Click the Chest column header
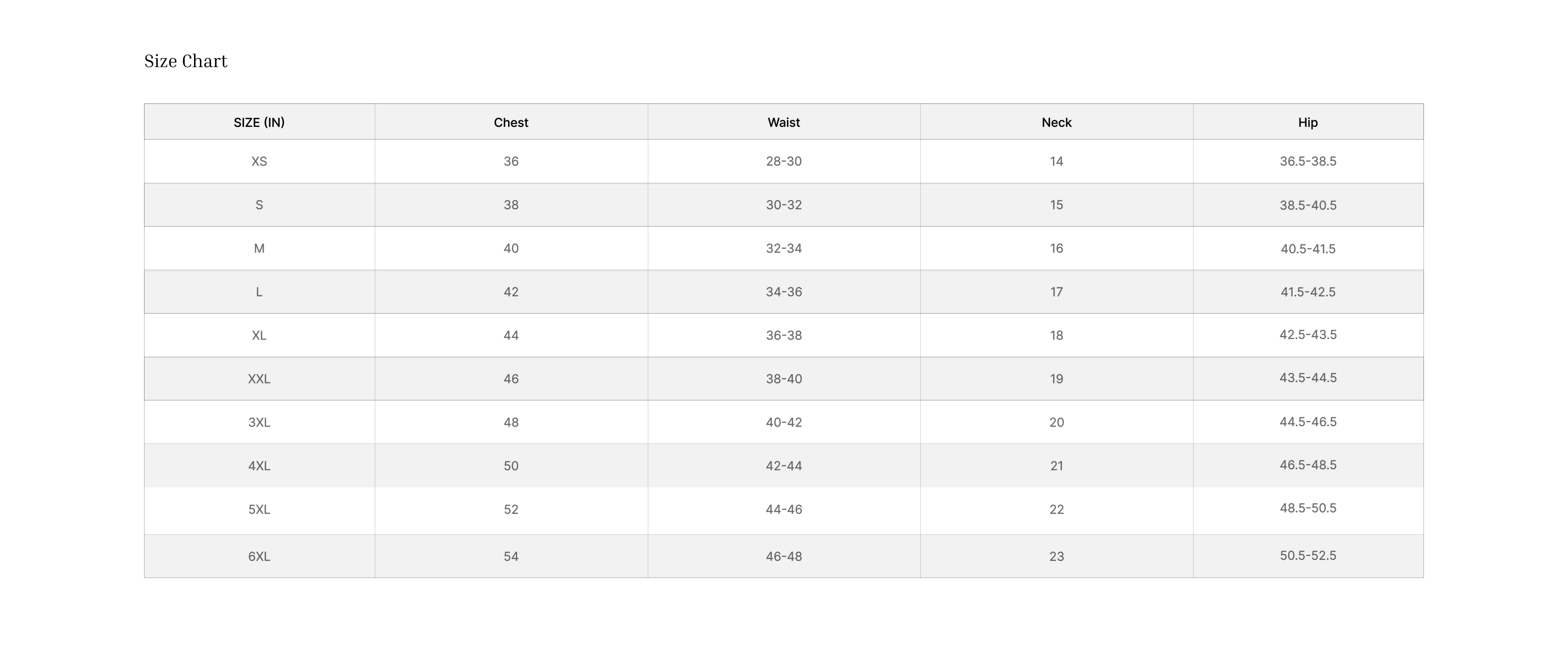1568x646 pixels. click(511, 122)
